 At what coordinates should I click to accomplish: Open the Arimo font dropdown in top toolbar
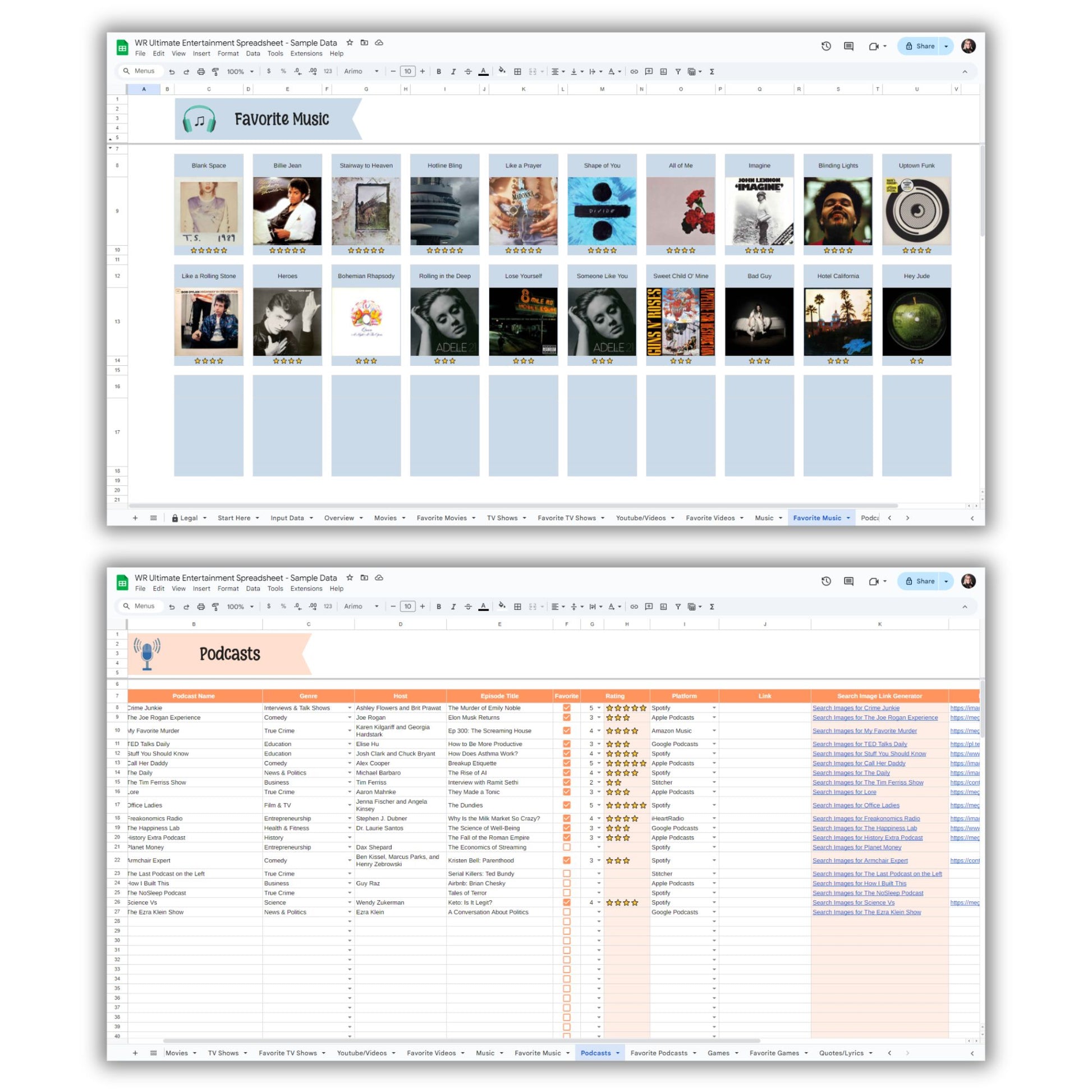coord(361,71)
